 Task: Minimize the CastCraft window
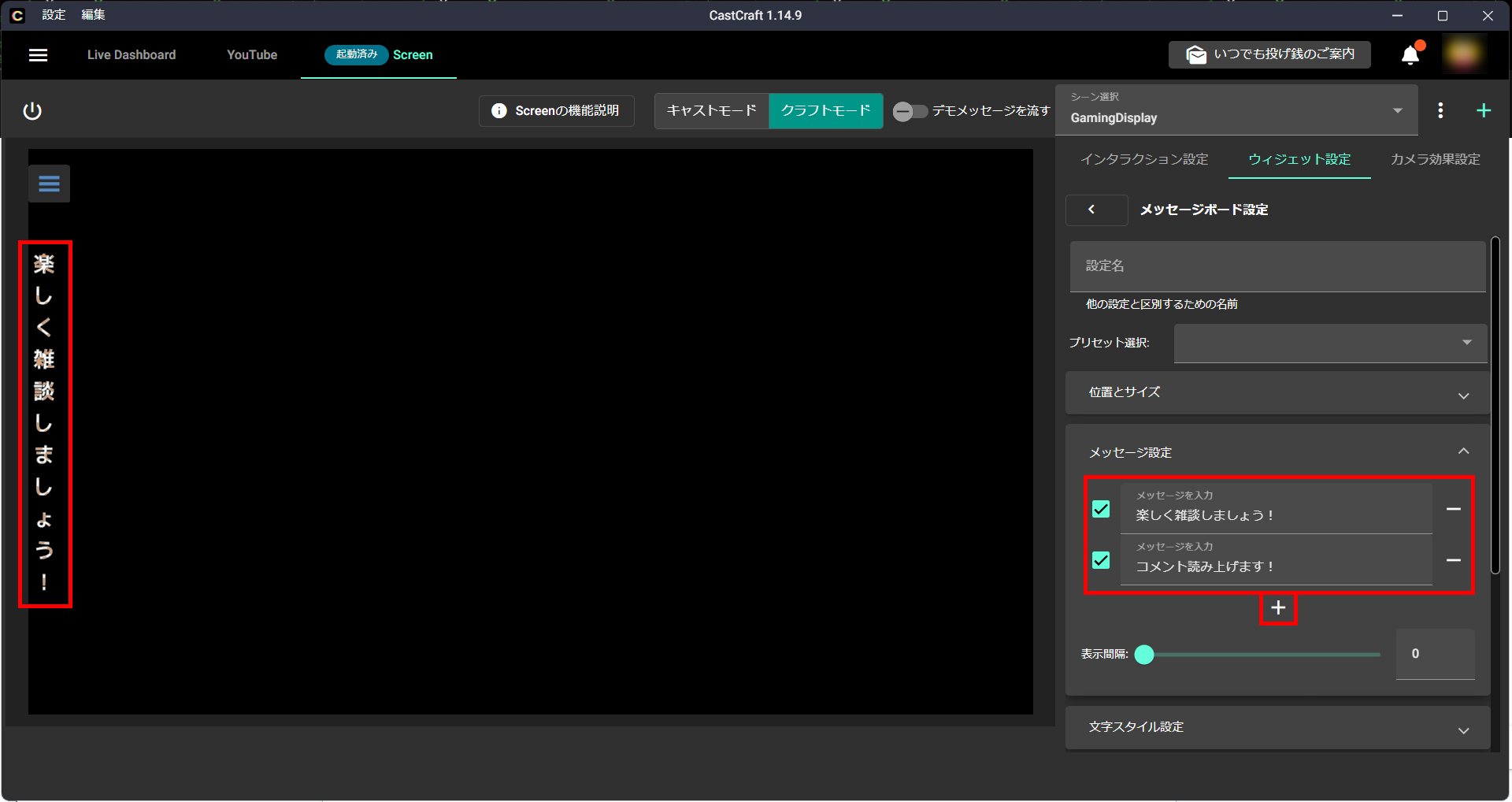click(x=1398, y=15)
